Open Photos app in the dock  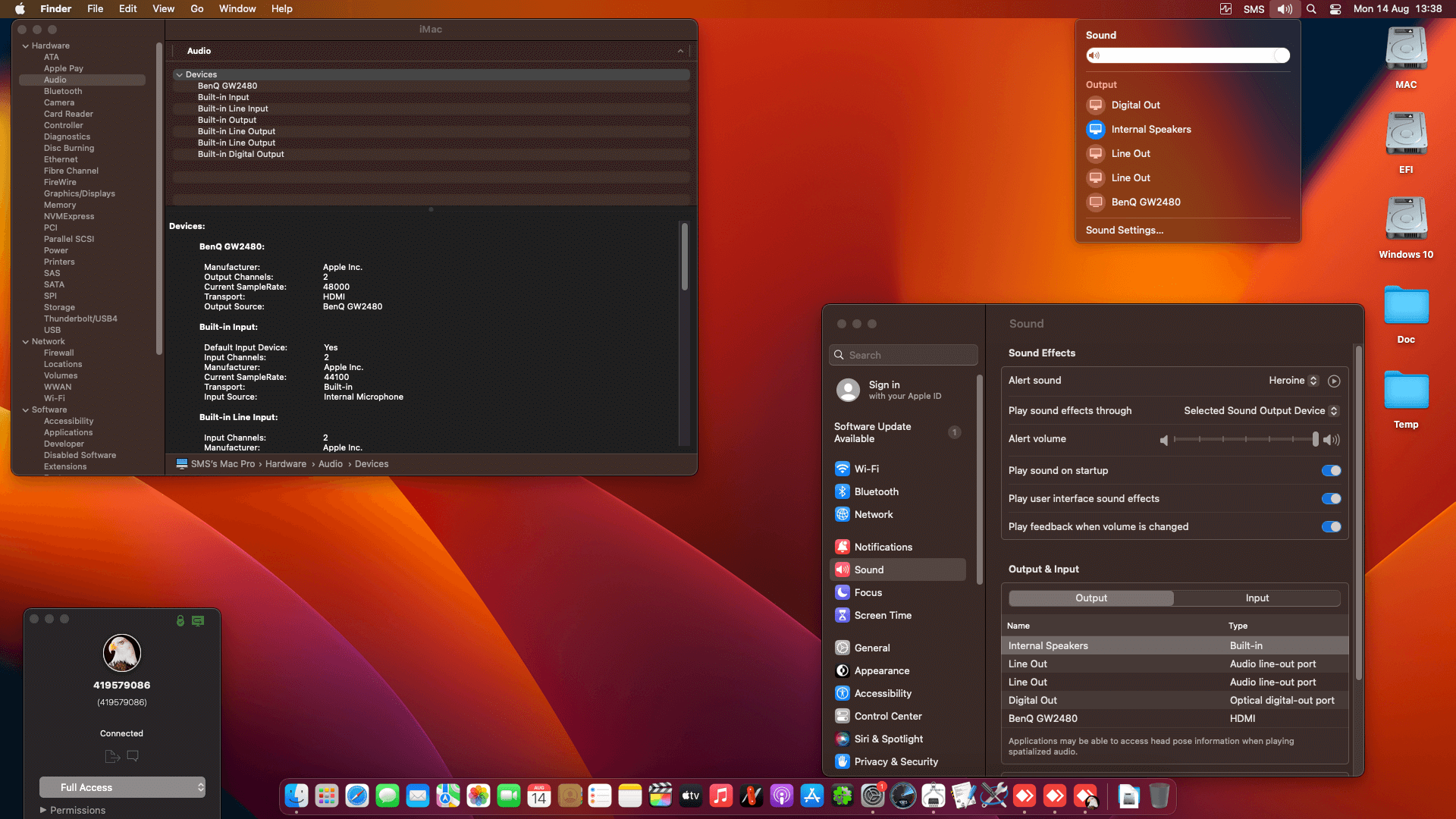479,795
